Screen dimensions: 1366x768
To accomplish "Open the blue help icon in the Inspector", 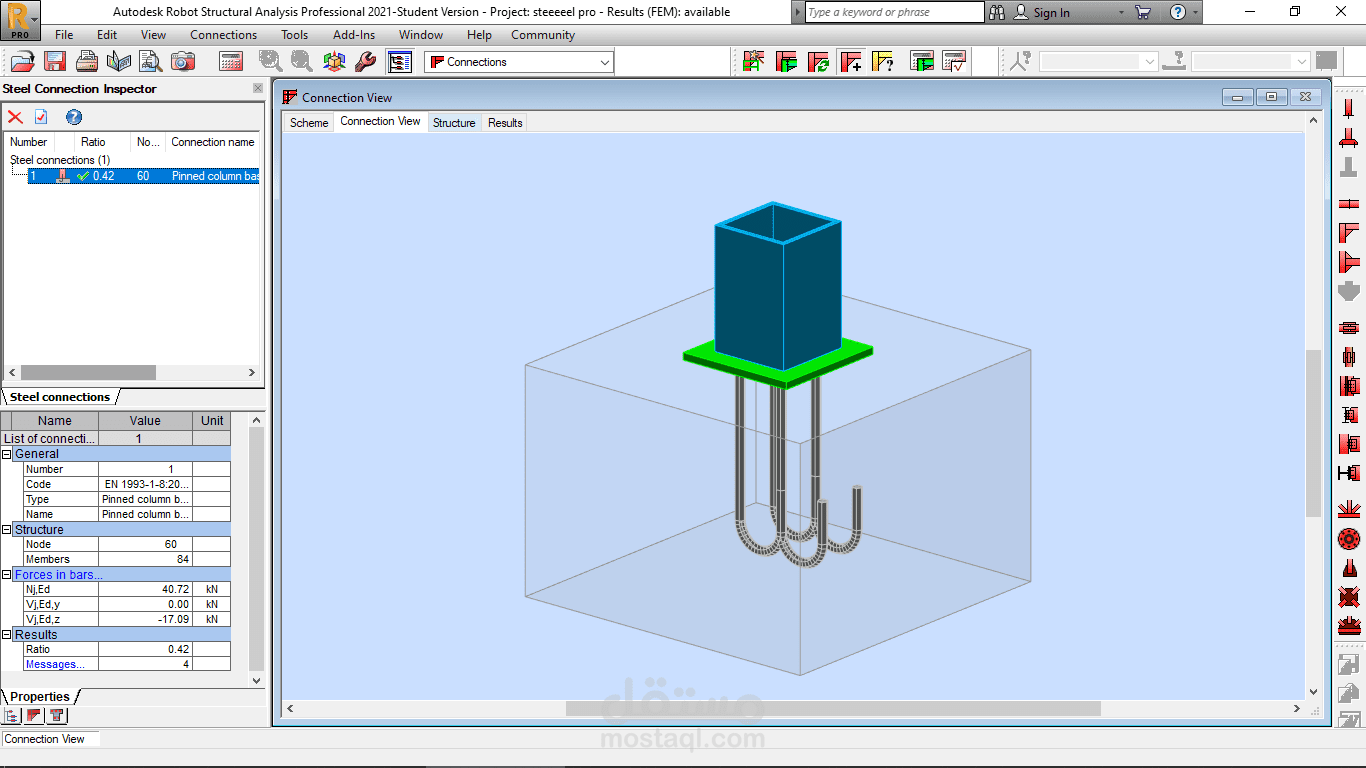I will point(73,117).
